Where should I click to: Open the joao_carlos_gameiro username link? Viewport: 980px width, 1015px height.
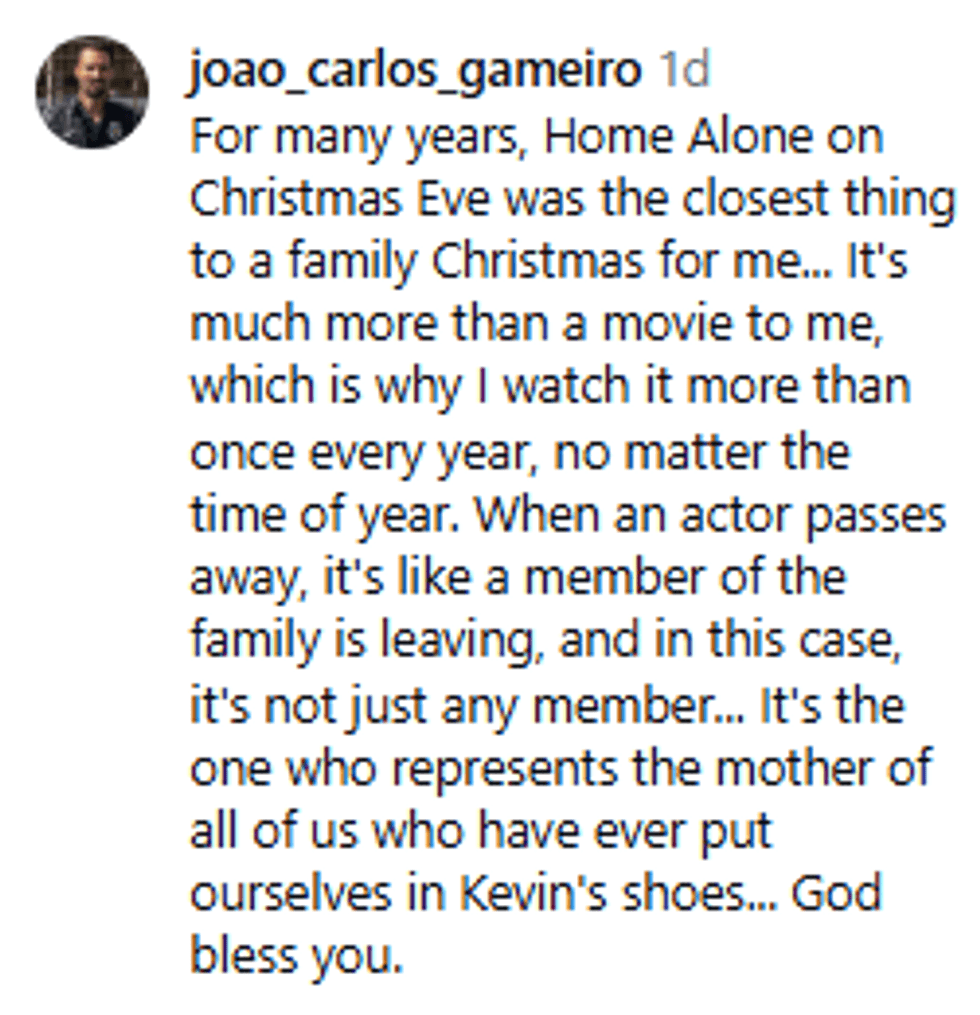coord(413,72)
